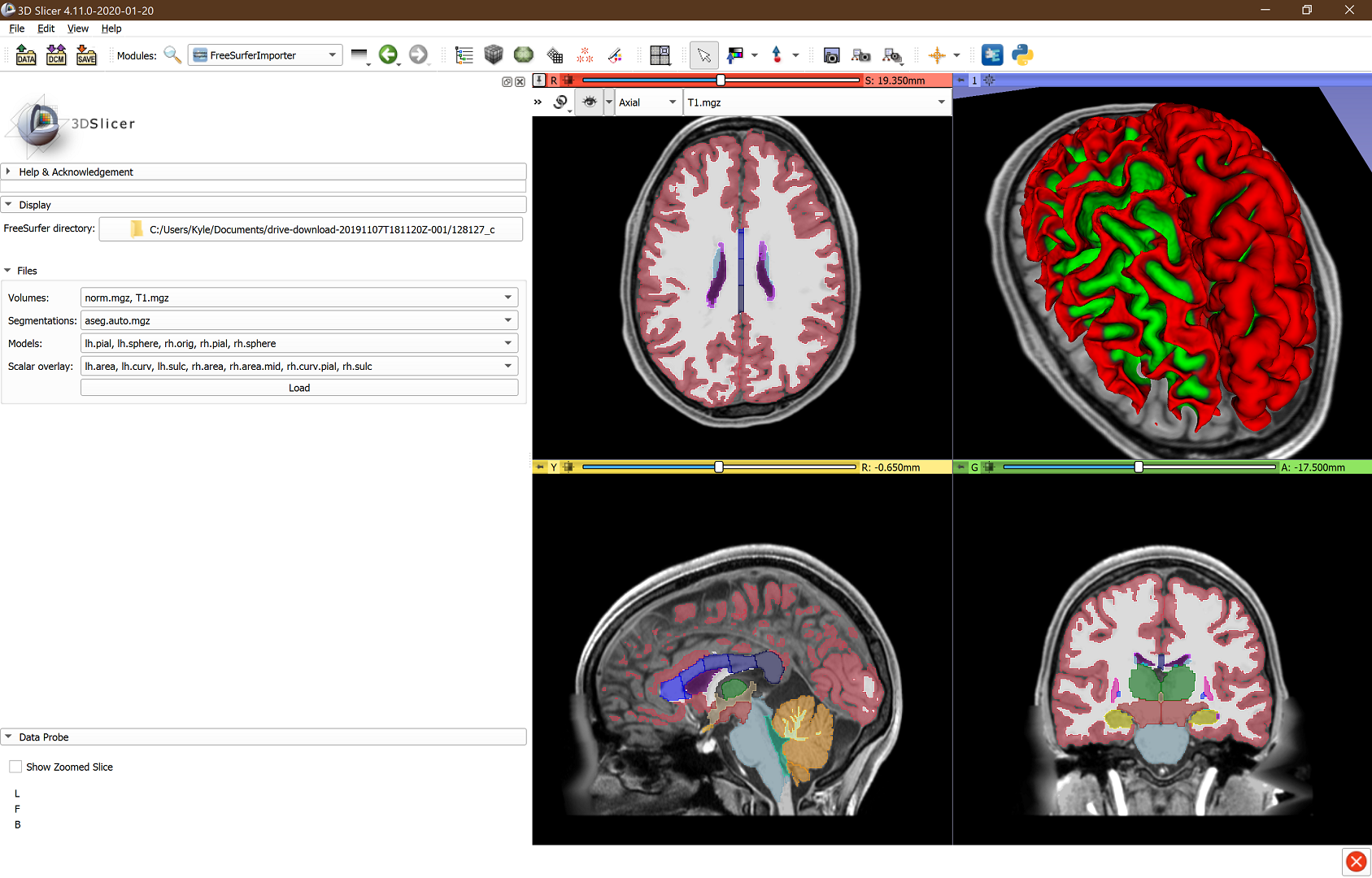Viewport: 1372px width, 878px height.
Task: Click the screenshot capture camera icon
Action: coord(831,55)
